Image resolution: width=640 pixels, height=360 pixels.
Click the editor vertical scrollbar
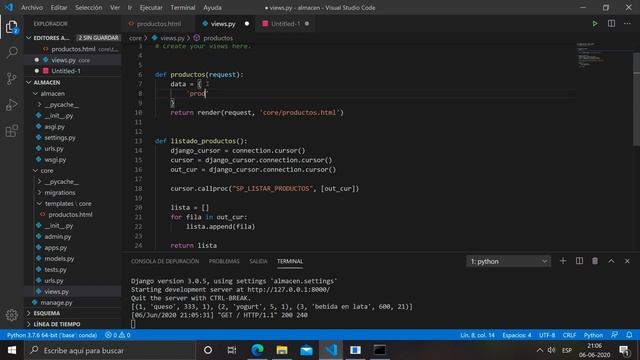[636, 99]
